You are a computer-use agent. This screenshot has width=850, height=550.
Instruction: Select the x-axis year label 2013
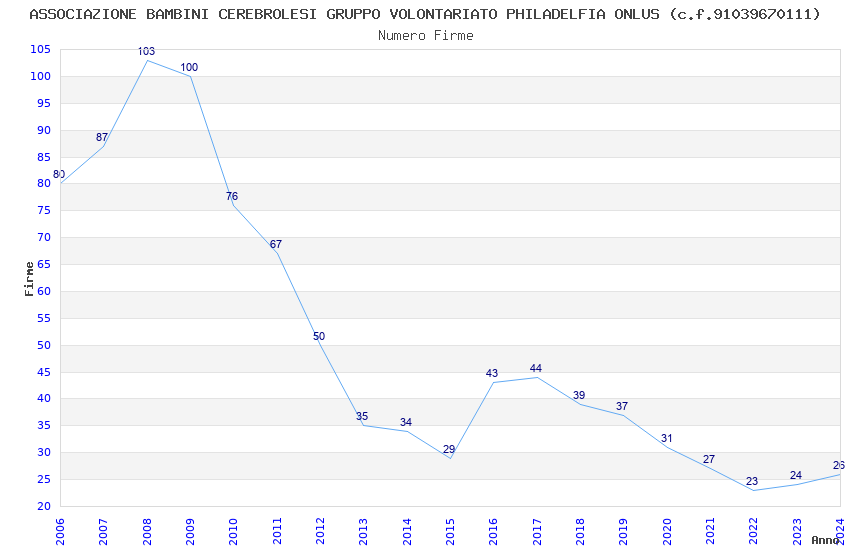pyautogui.click(x=363, y=532)
